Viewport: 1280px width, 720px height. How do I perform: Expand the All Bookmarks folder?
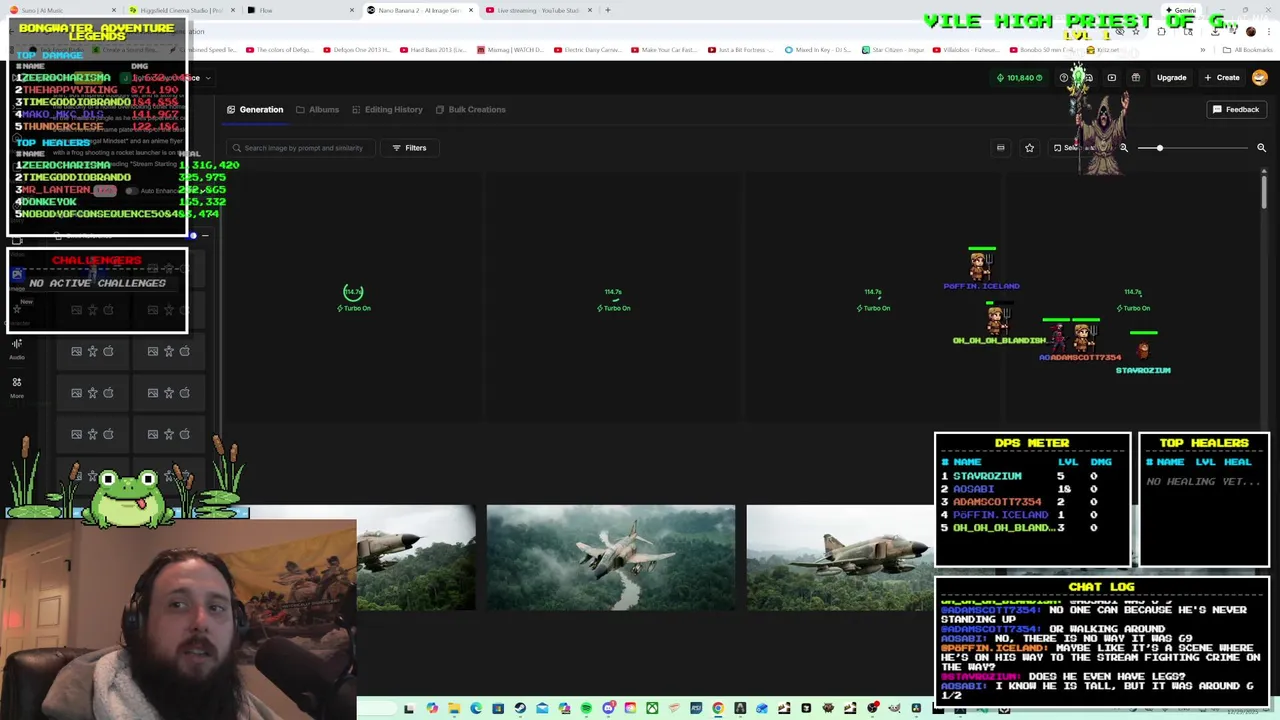[x=1248, y=49]
